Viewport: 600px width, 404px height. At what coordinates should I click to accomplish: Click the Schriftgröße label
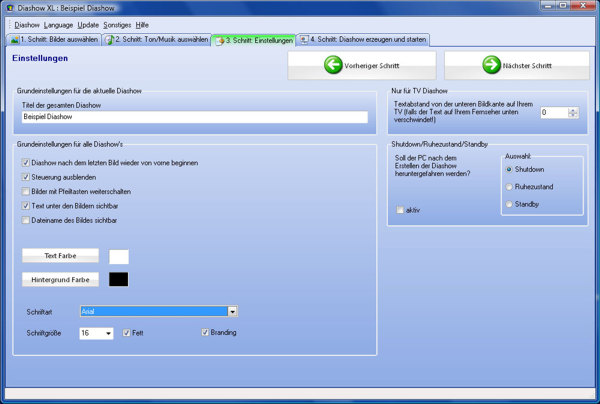coord(44,333)
